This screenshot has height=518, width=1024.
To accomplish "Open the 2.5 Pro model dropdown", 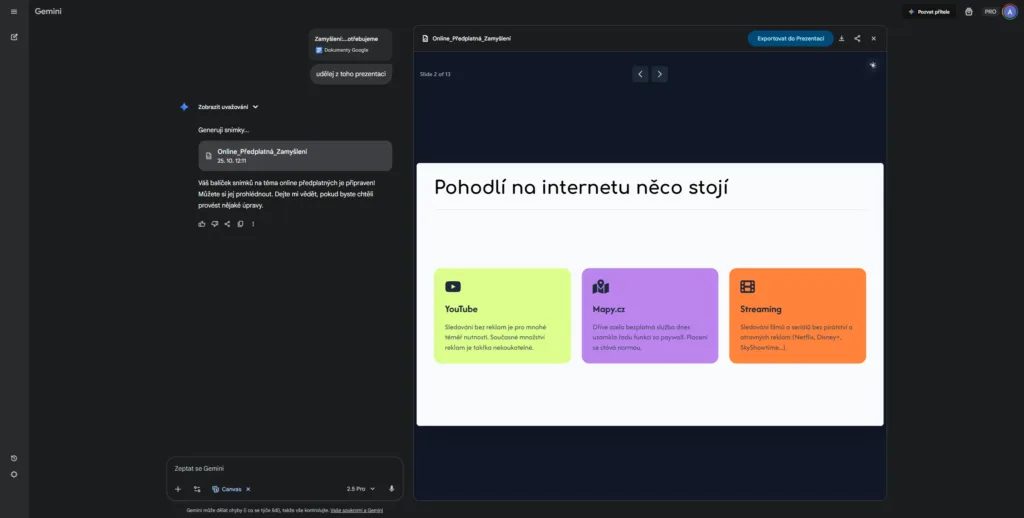I will point(360,489).
